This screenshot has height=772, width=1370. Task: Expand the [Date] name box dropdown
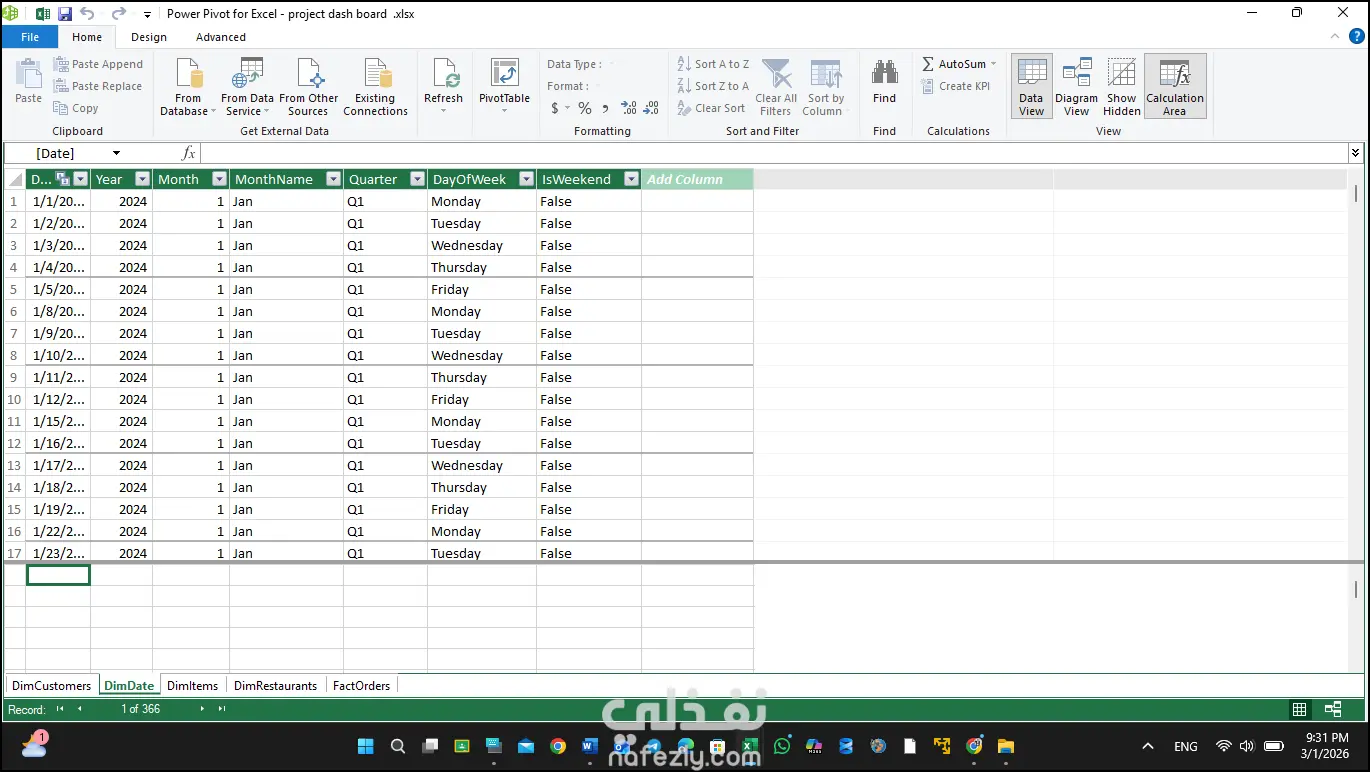(x=116, y=153)
